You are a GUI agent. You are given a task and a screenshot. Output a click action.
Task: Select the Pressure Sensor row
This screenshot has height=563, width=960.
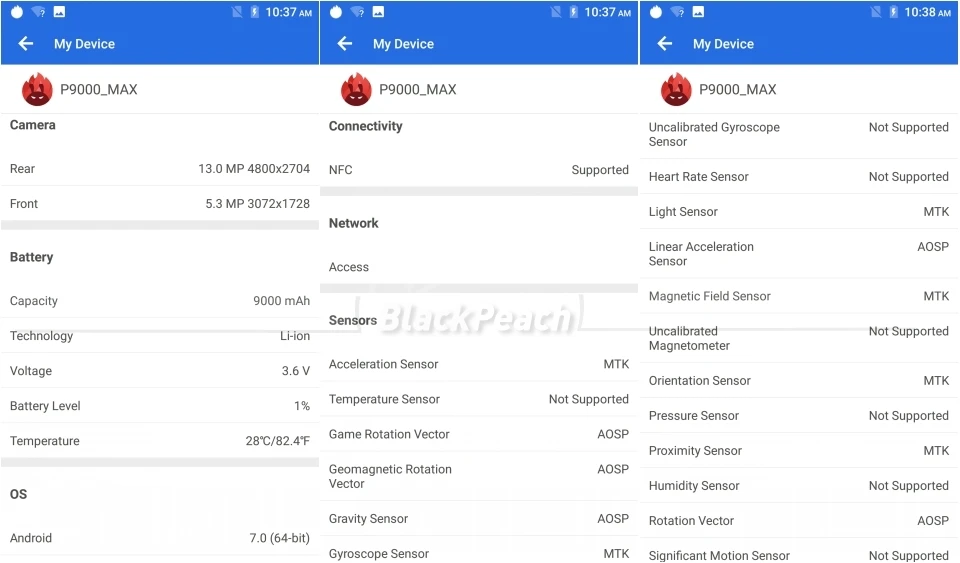(799, 416)
